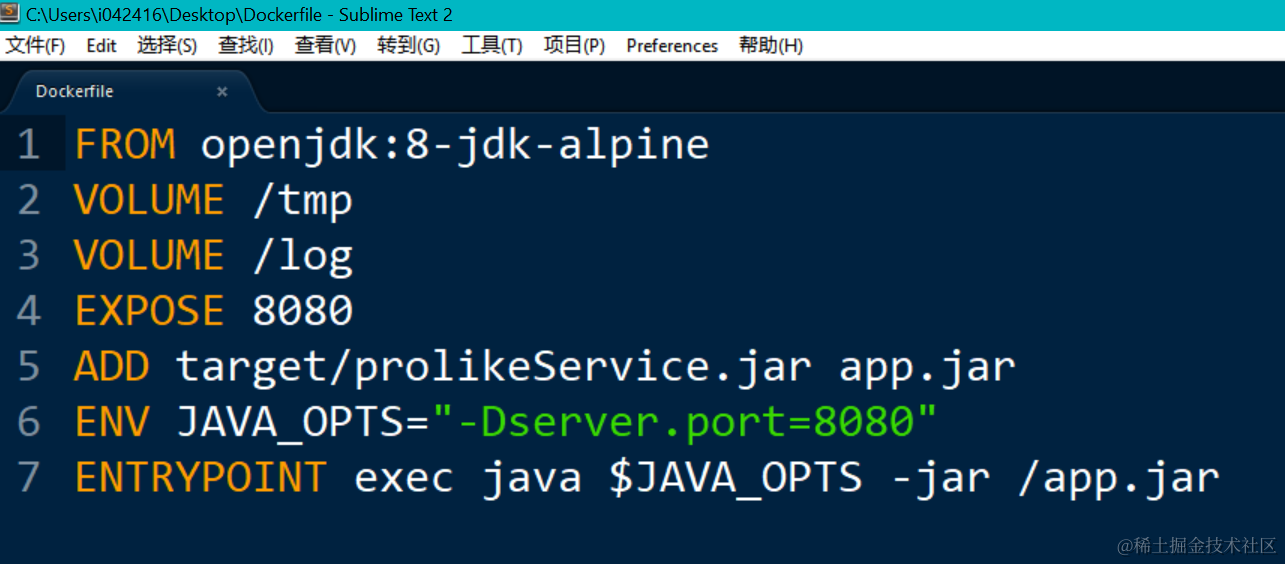Click app.jar on the ADD line
This screenshot has width=1285, height=564.
pyautogui.click(x=927, y=369)
